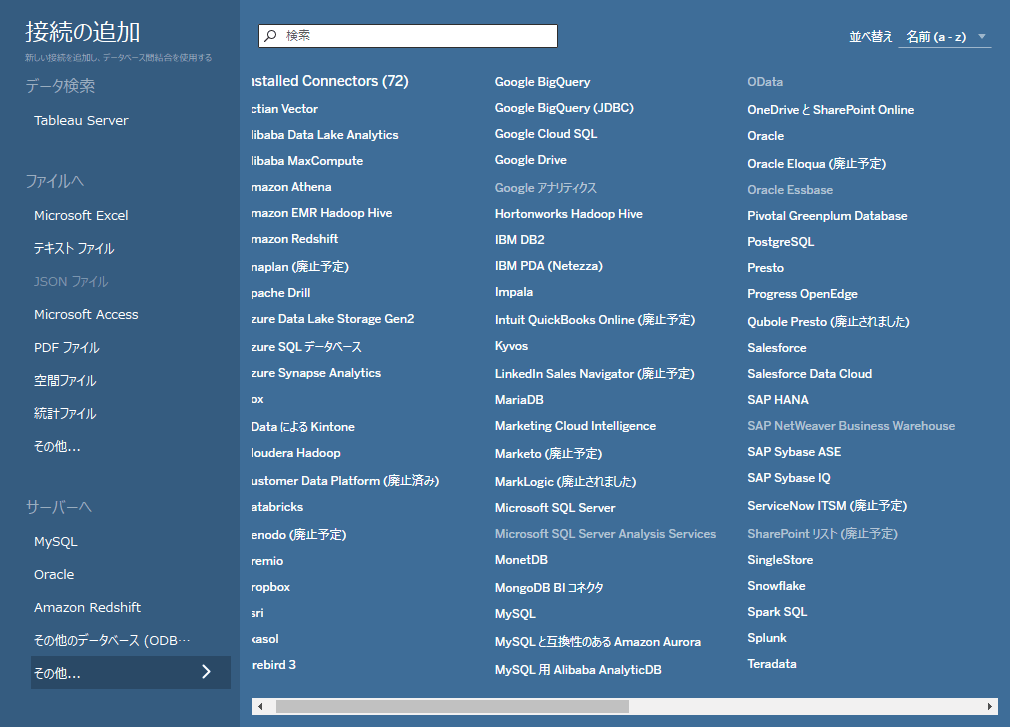1010x727 pixels.
Task: Select Qubole Presto connector
Action: (828, 321)
